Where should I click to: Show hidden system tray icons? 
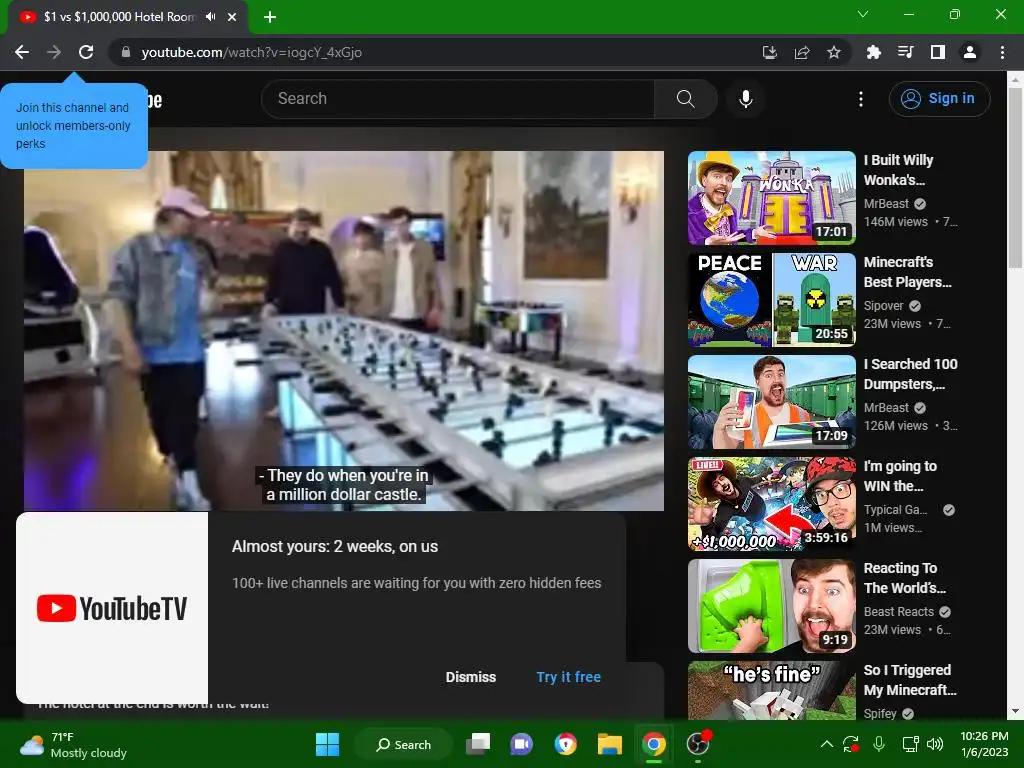coord(826,744)
